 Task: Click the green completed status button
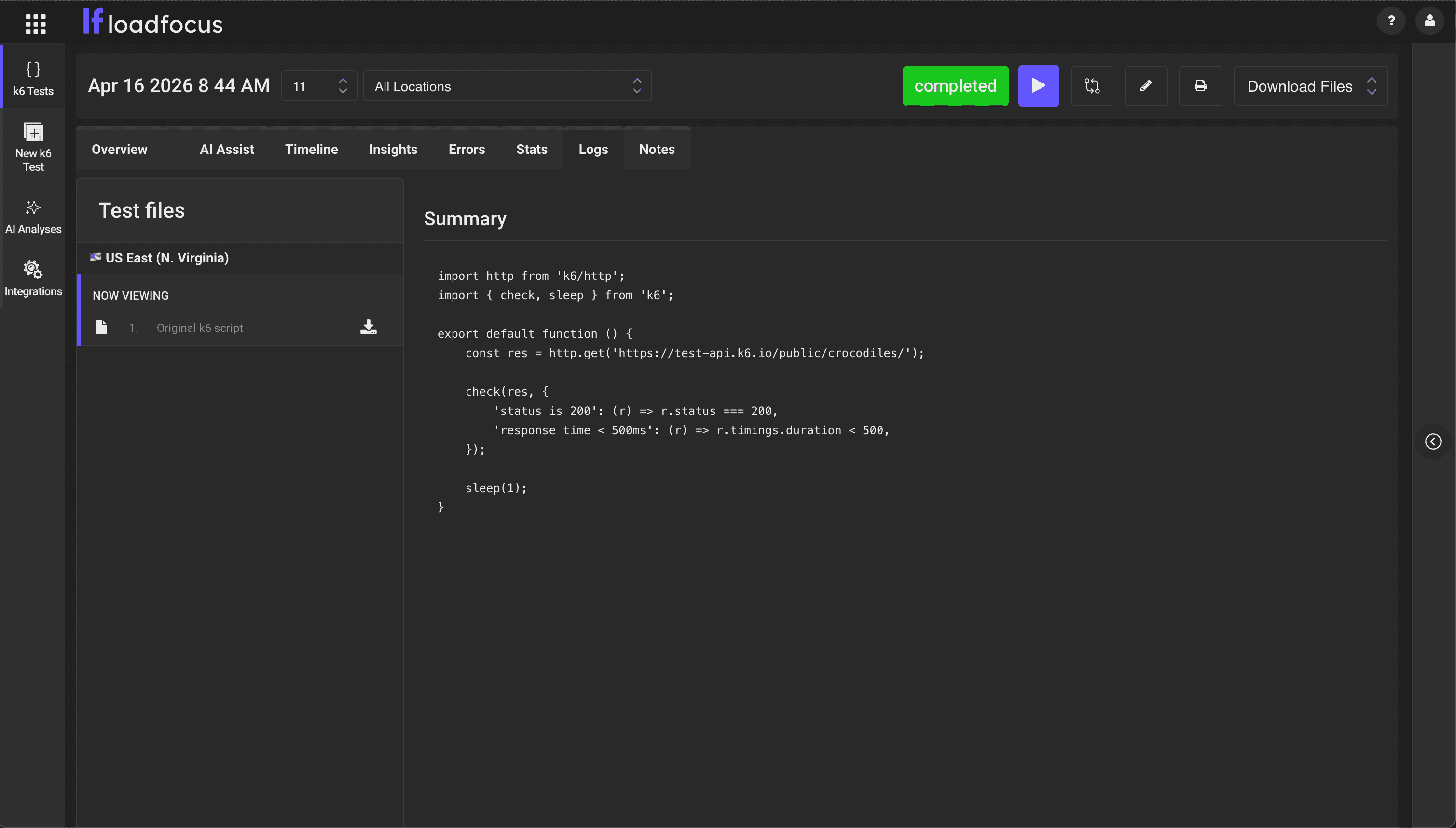pyautogui.click(x=955, y=86)
